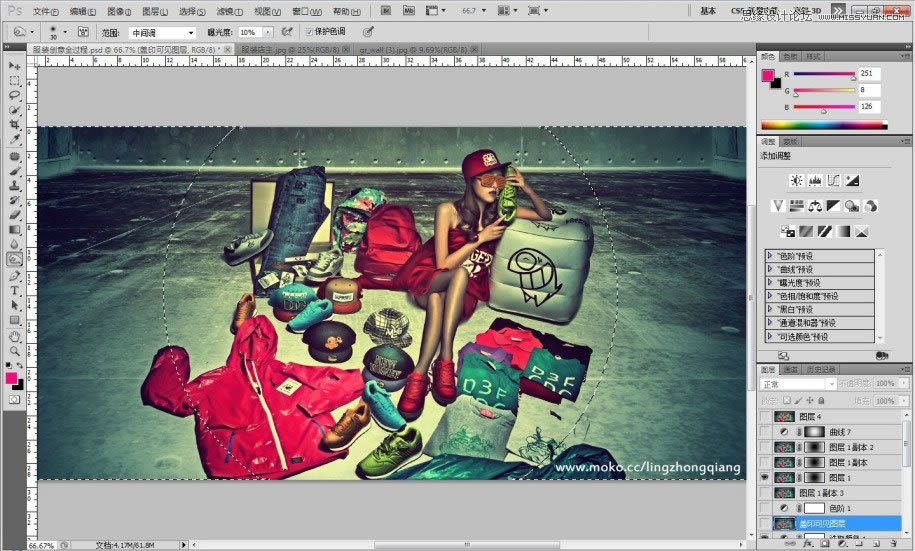
Task: Select the Lasso tool
Action: click(x=15, y=96)
